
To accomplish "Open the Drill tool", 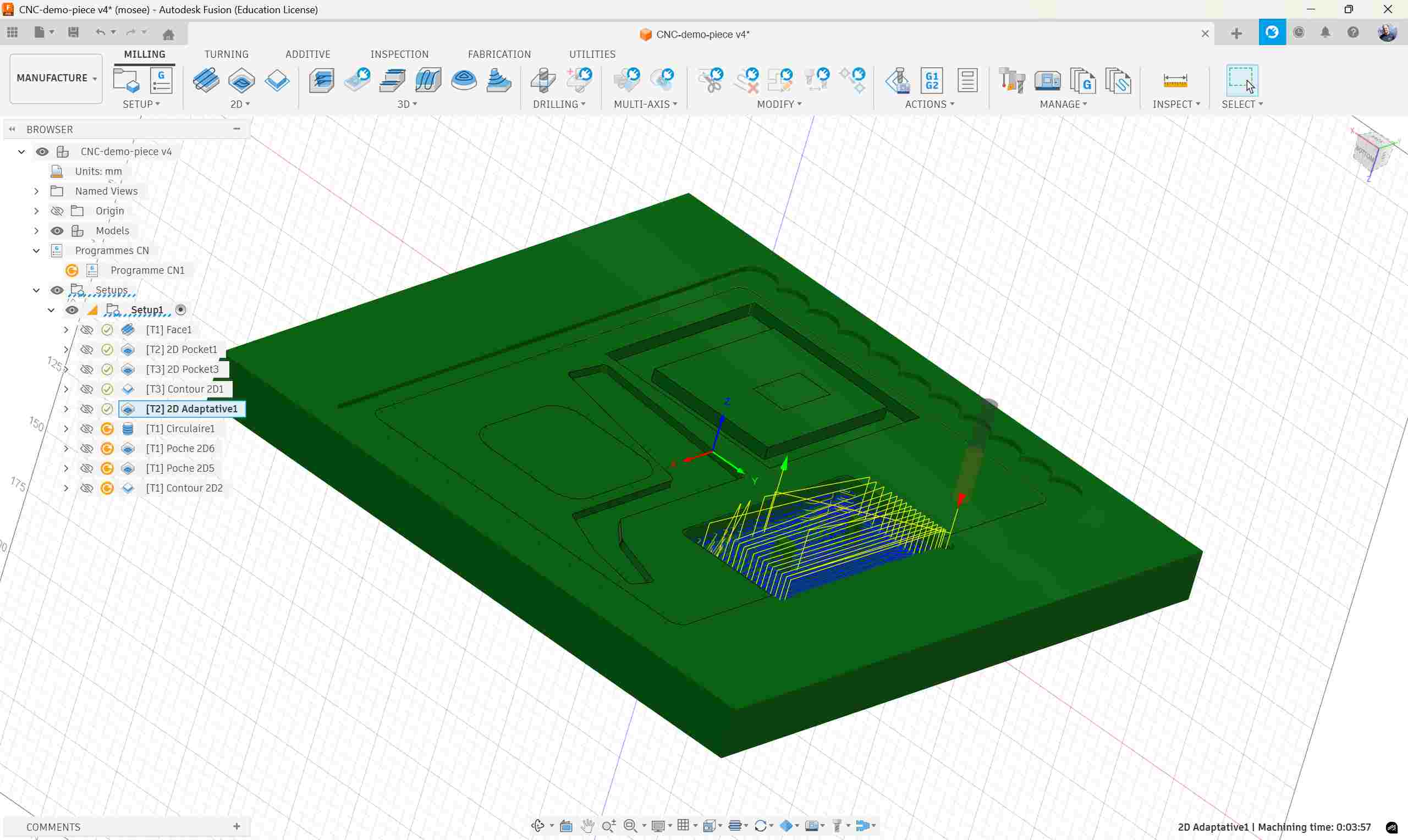I will [542, 80].
